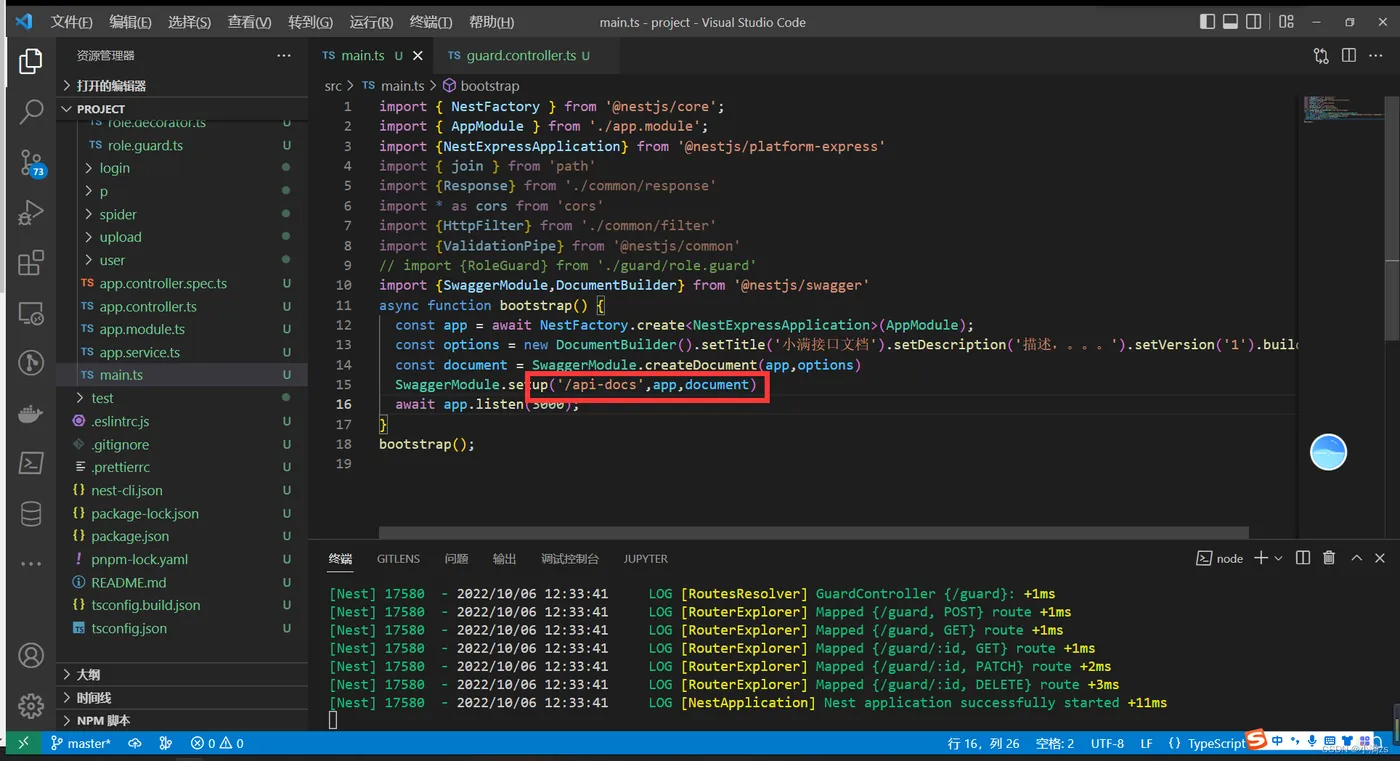
Task: Open the GitLens view icon
Action: pos(31,363)
